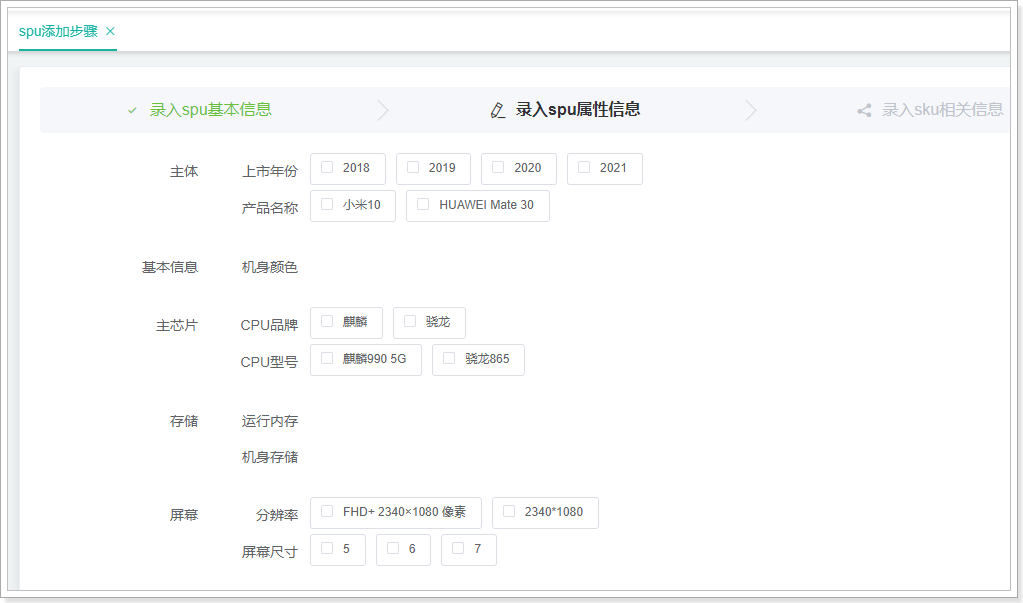Screen dimensions: 1023x603
Task: Click the 主体 group heading
Action: [184, 172]
